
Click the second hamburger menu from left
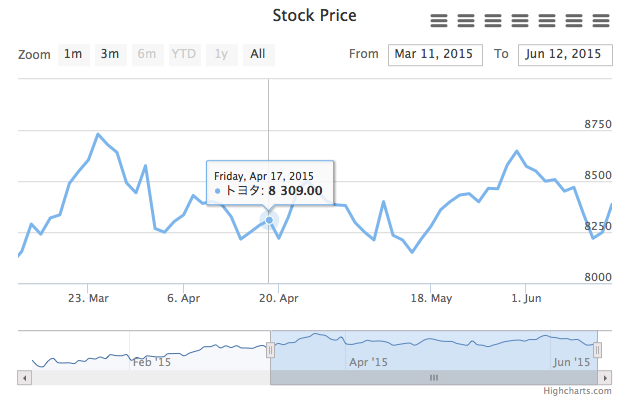coord(466,20)
